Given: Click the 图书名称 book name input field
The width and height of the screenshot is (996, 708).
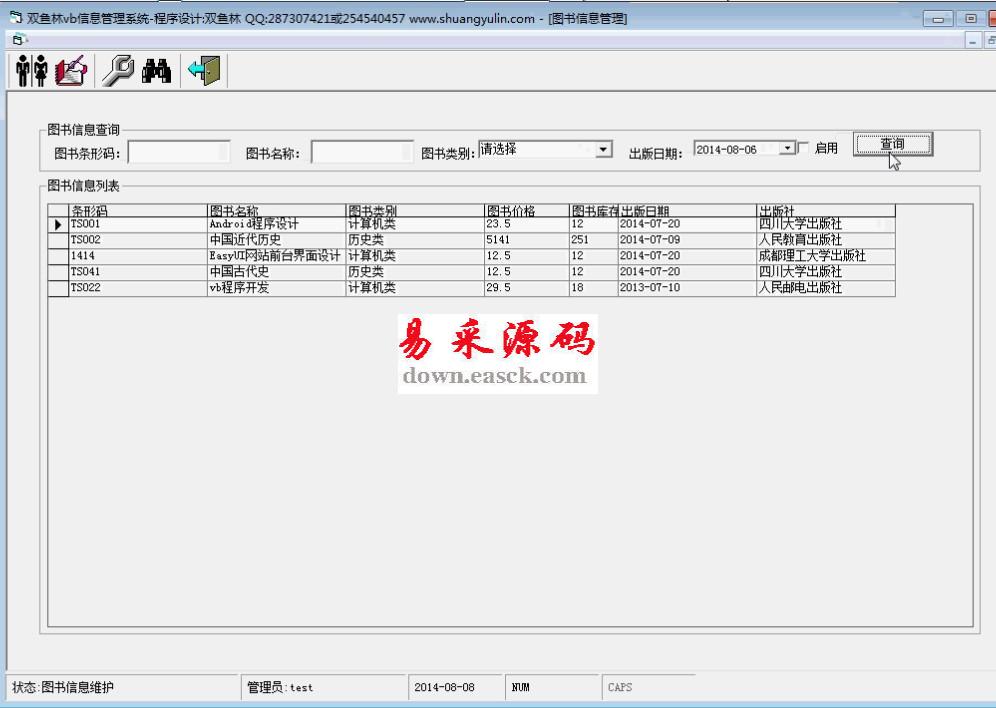Looking at the screenshot, I should (361, 152).
